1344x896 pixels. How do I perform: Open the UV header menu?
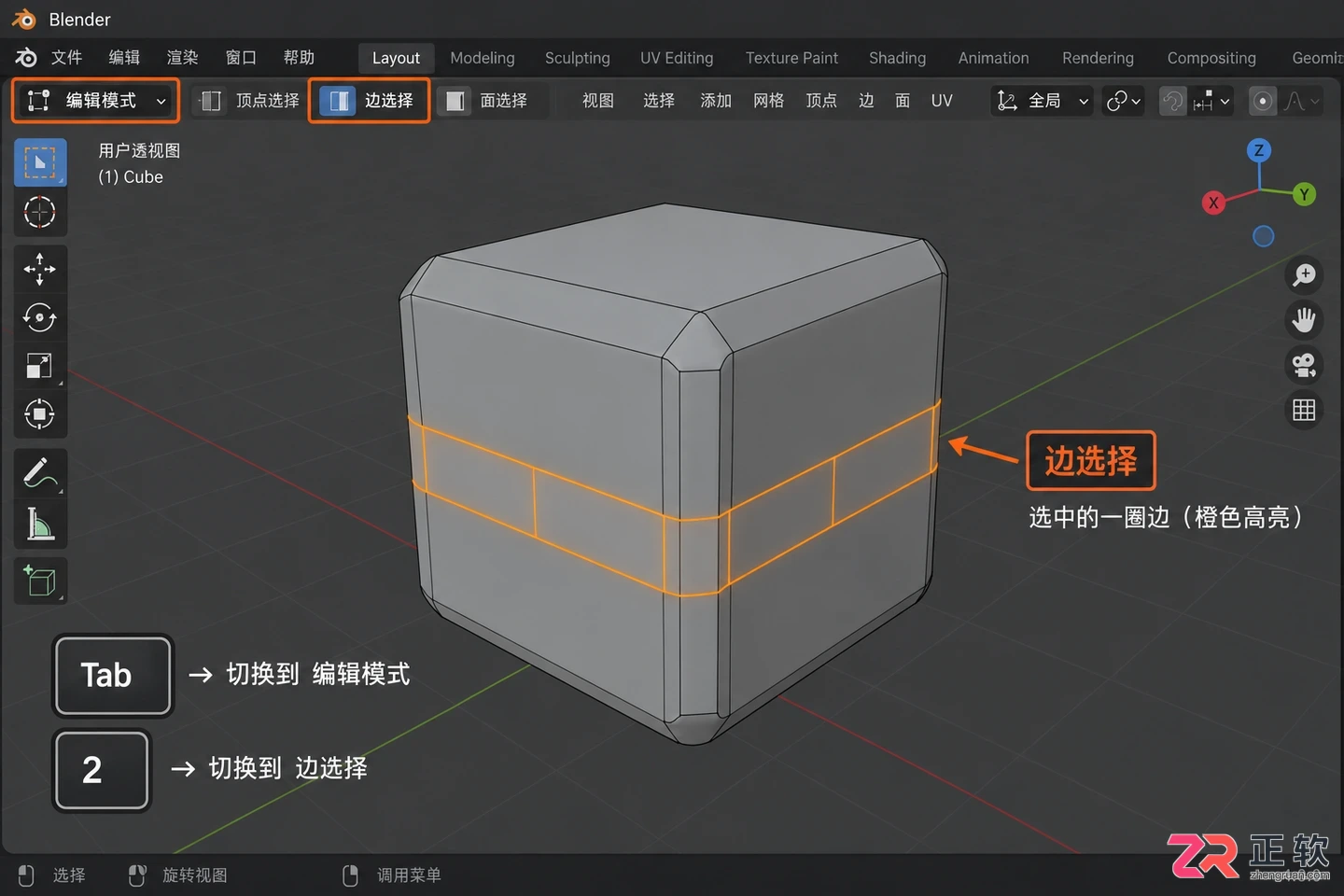(x=942, y=101)
